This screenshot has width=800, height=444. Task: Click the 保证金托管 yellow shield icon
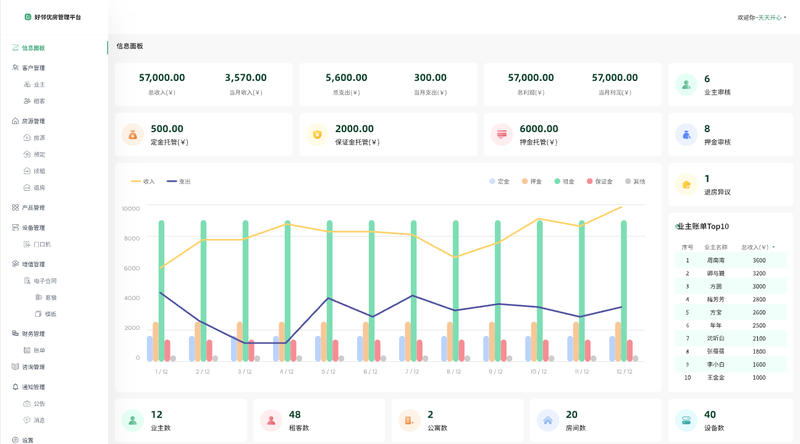pos(317,135)
